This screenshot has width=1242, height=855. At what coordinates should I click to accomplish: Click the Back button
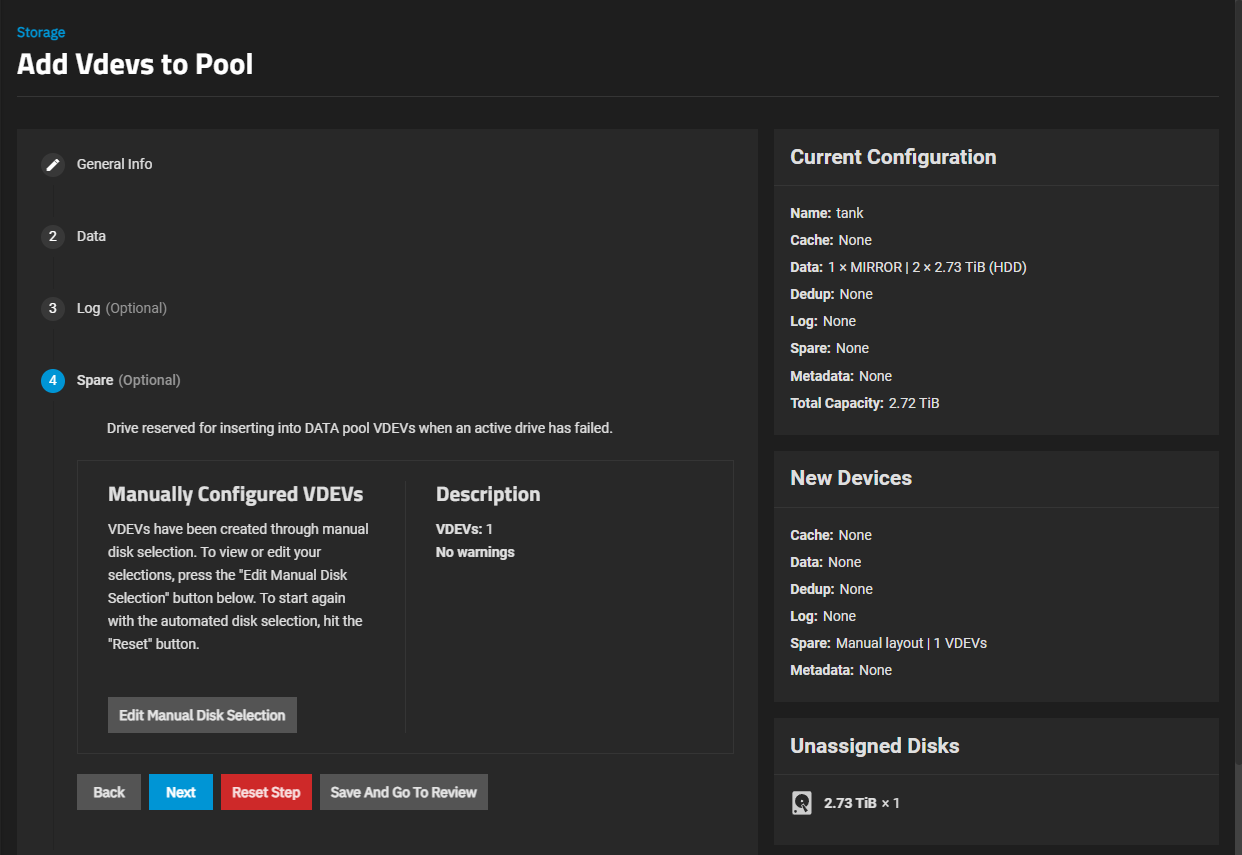click(109, 792)
